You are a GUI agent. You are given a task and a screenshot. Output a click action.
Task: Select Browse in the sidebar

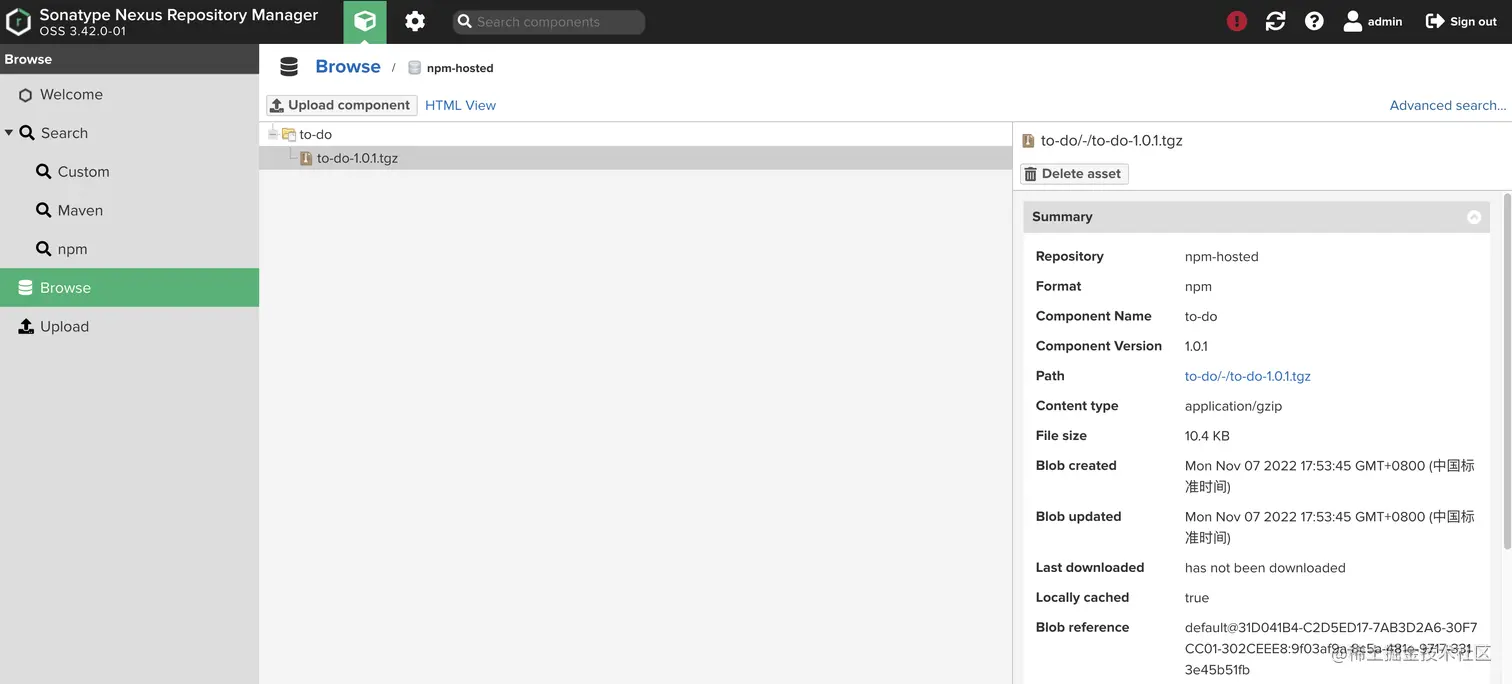pyautogui.click(x=129, y=287)
